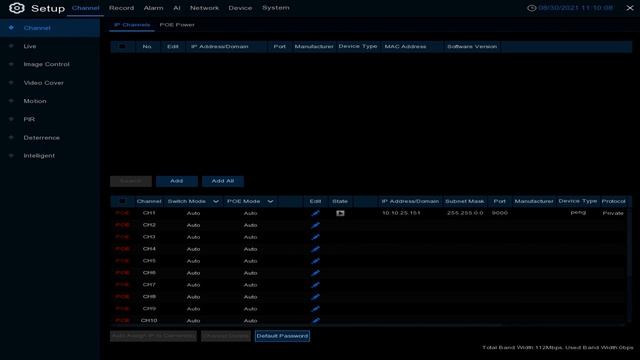
Task: Edit channel CH1 with the pencil icon
Action: click(x=316, y=213)
